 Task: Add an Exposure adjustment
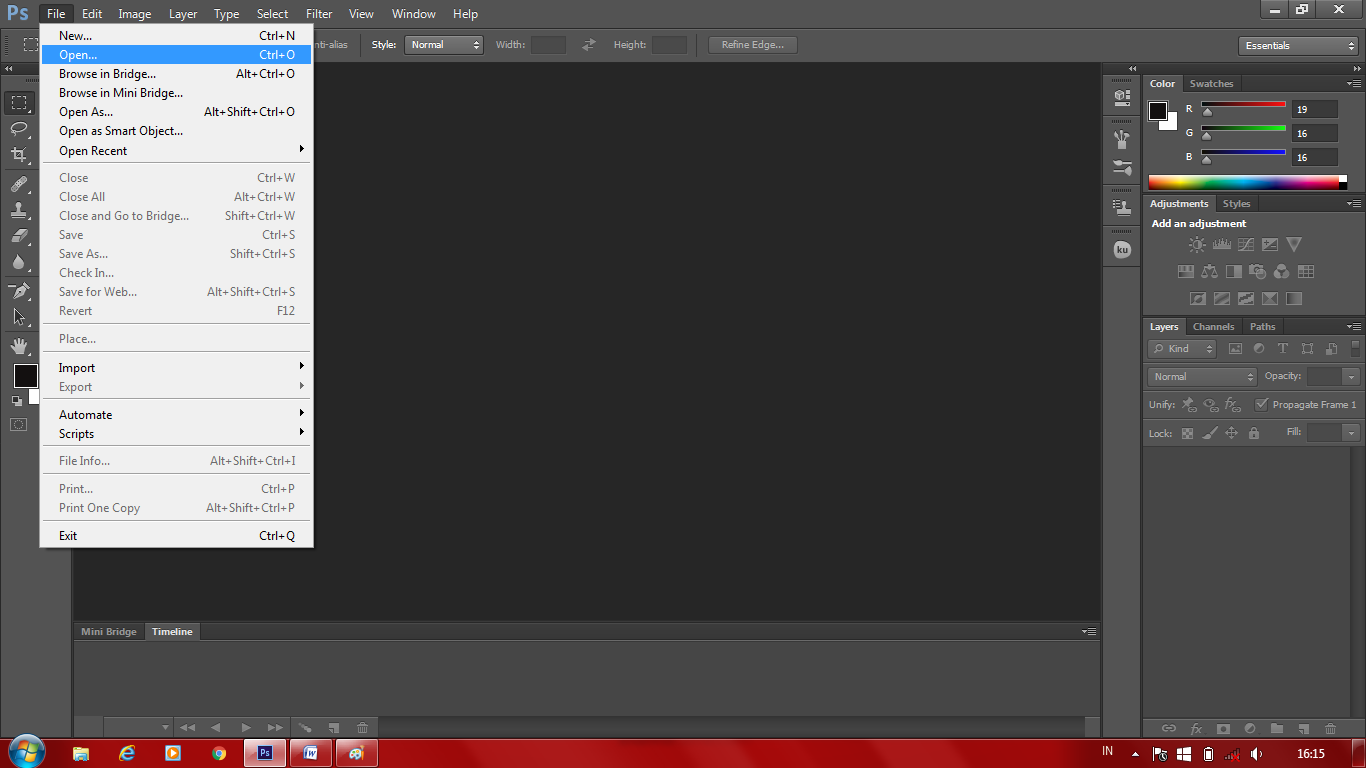(1270, 244)
